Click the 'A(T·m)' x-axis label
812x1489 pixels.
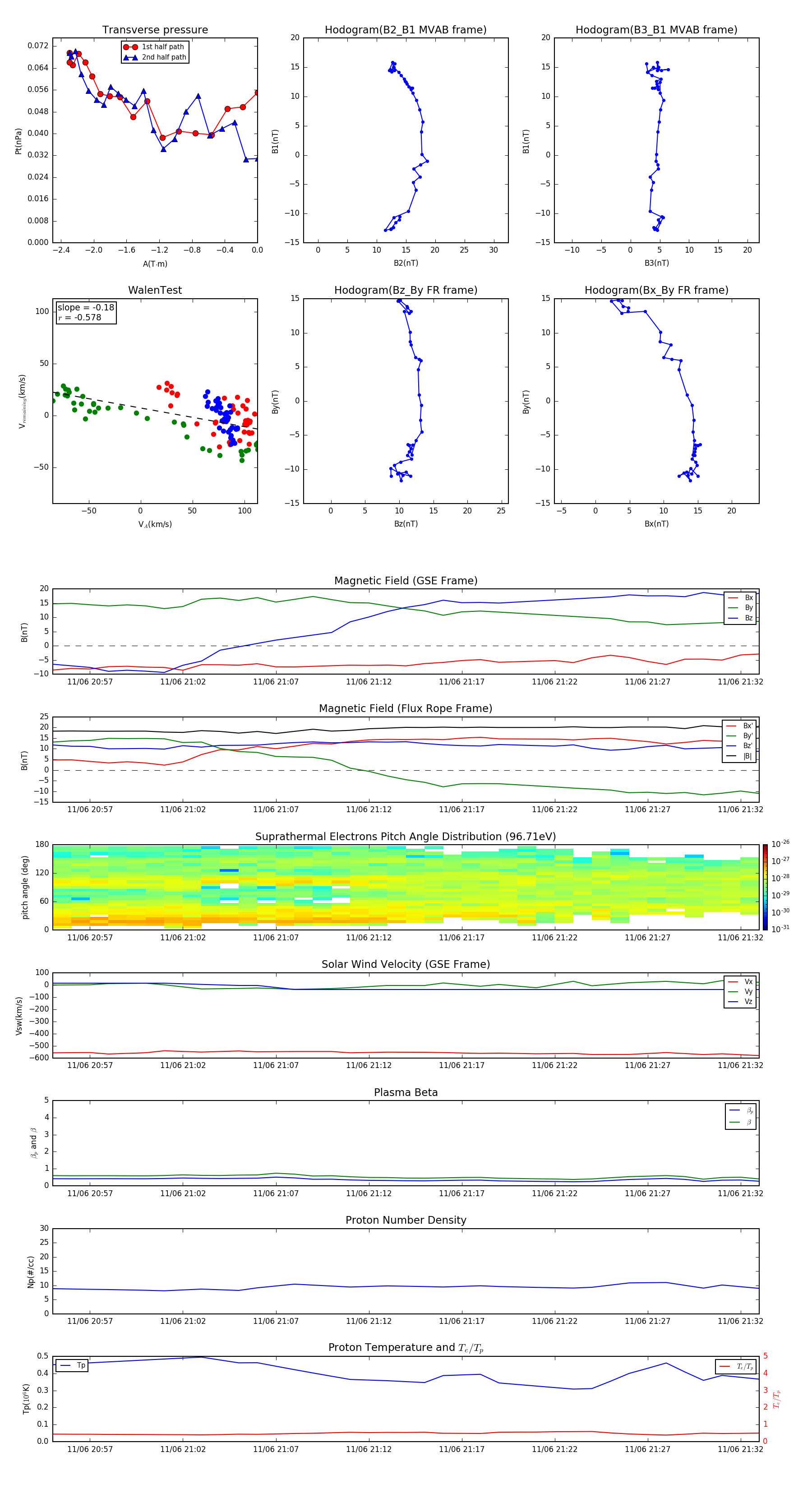click(155, 264)
